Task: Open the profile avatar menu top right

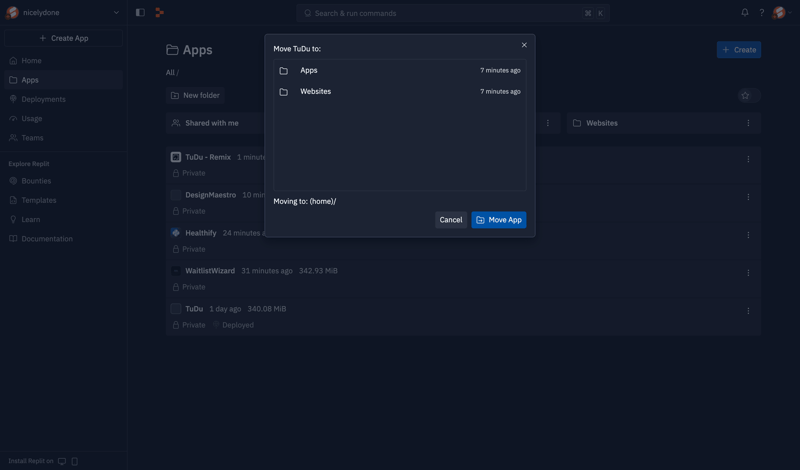Action: click(x=782, y=13)
